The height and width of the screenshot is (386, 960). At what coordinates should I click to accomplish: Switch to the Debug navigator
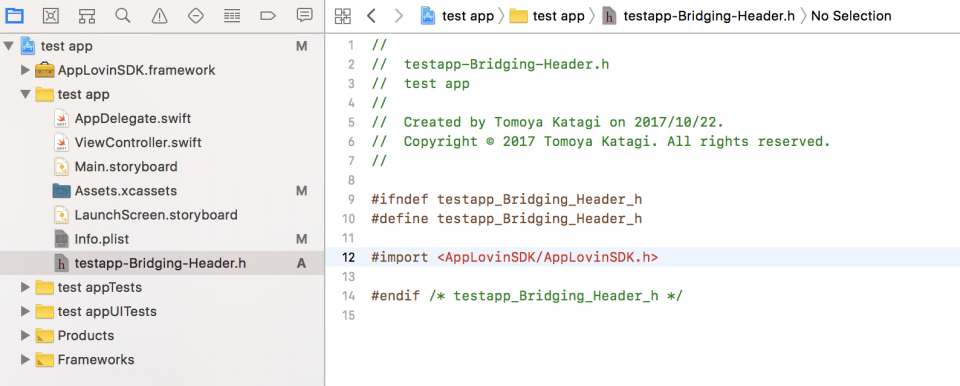click(x=231, y=16)
